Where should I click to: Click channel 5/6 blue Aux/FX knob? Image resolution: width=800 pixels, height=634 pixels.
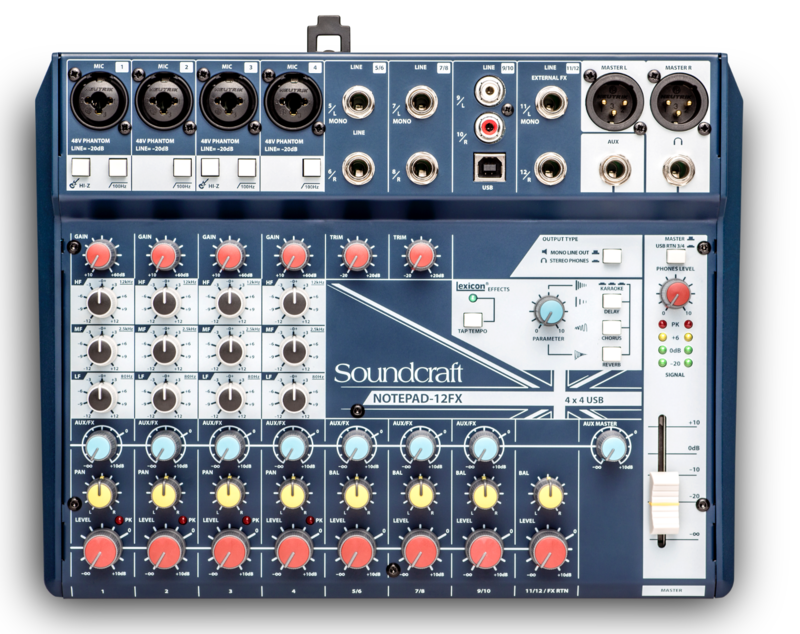[356, 446]
